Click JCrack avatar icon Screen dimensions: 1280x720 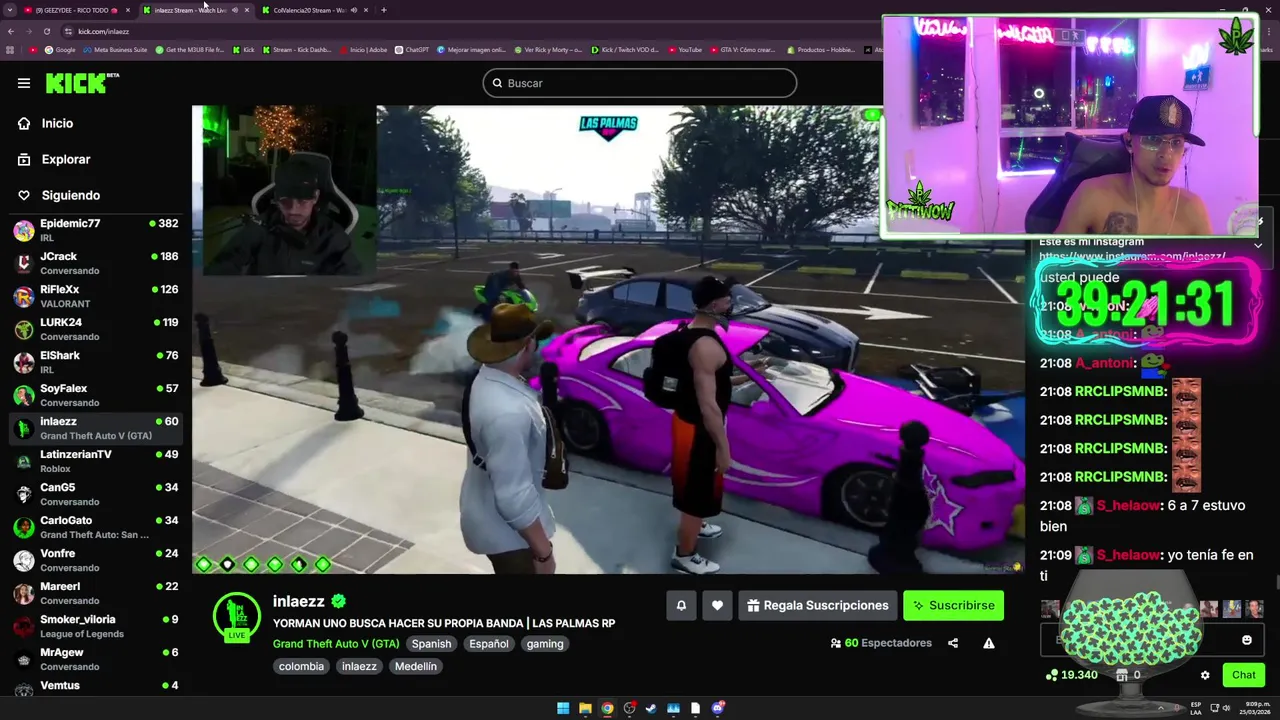point(23,264)
